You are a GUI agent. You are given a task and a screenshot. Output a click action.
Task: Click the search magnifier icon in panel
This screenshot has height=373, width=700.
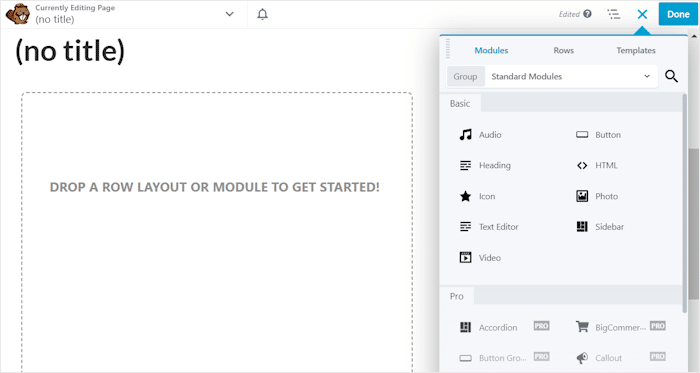(671, 76)
